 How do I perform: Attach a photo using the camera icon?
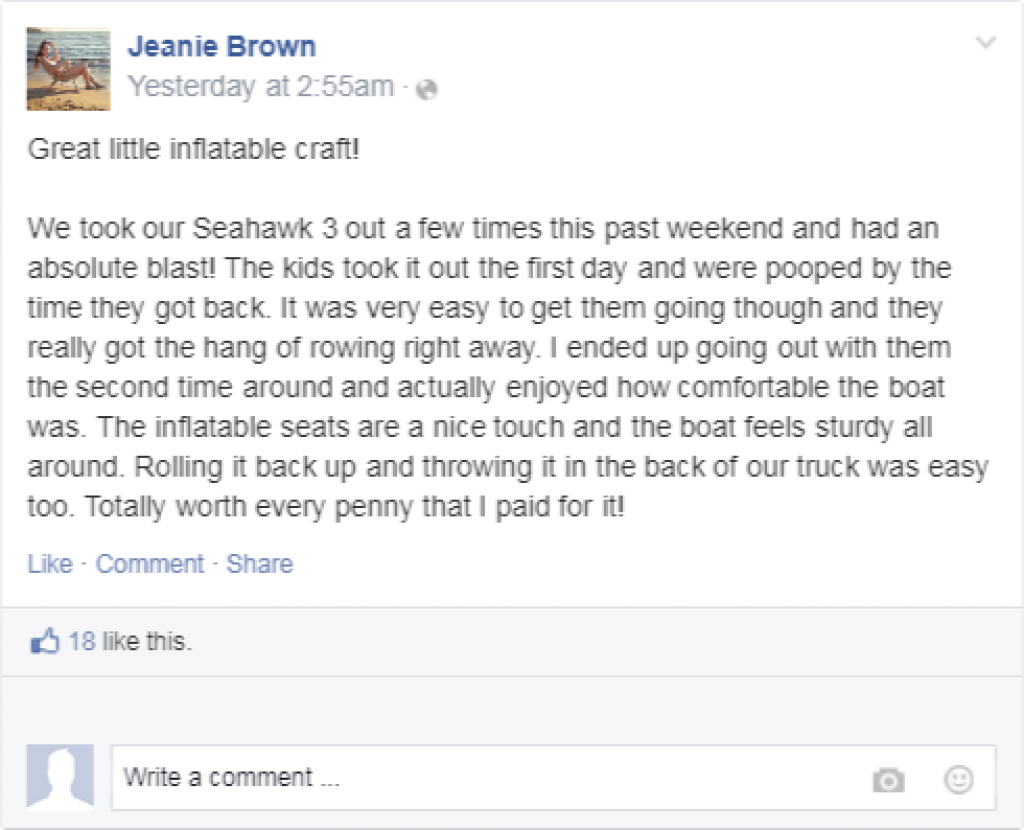887,780
